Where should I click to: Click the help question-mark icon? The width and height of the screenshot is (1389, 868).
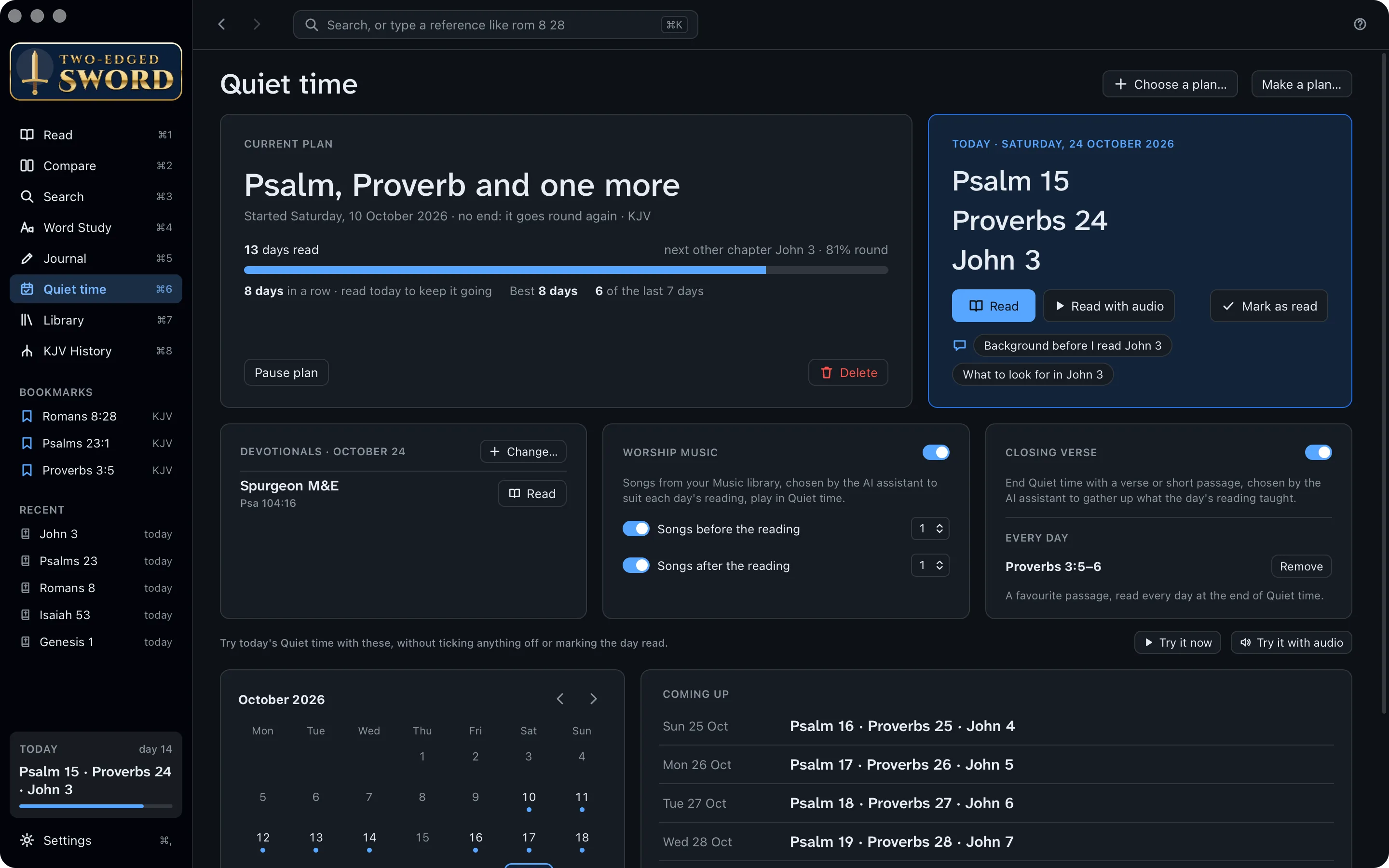[1360, 24]
